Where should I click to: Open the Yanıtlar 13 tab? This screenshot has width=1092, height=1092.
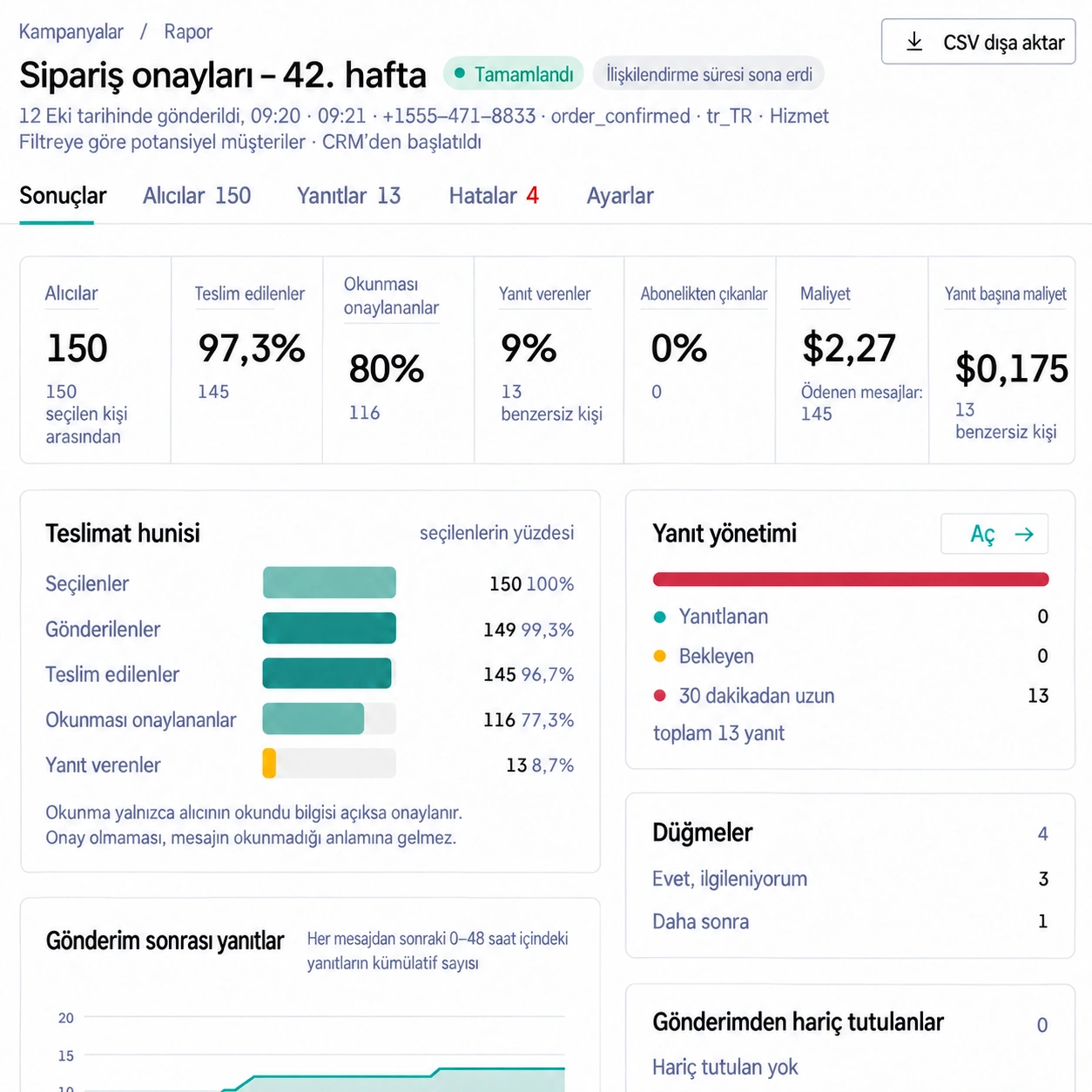click(x=348, y=196)
